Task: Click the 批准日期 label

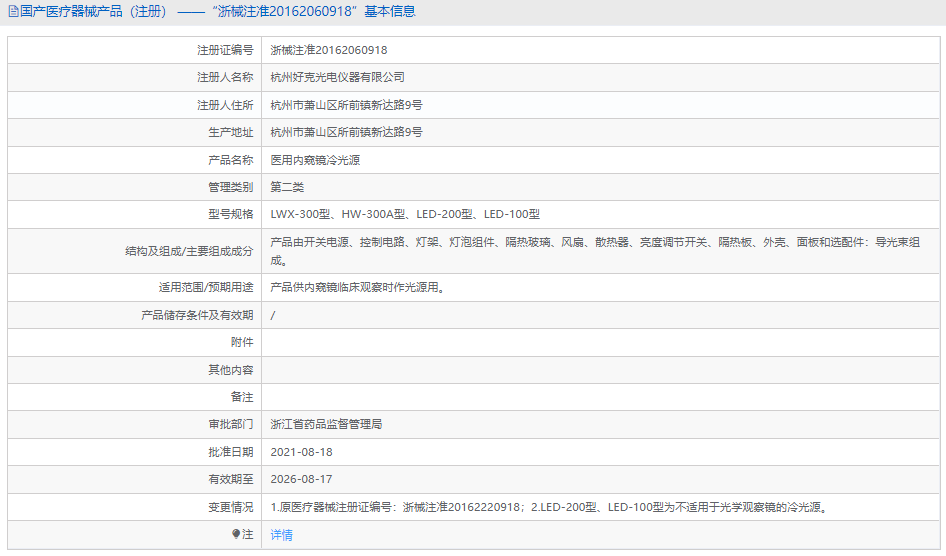Action: pos(230,452)
